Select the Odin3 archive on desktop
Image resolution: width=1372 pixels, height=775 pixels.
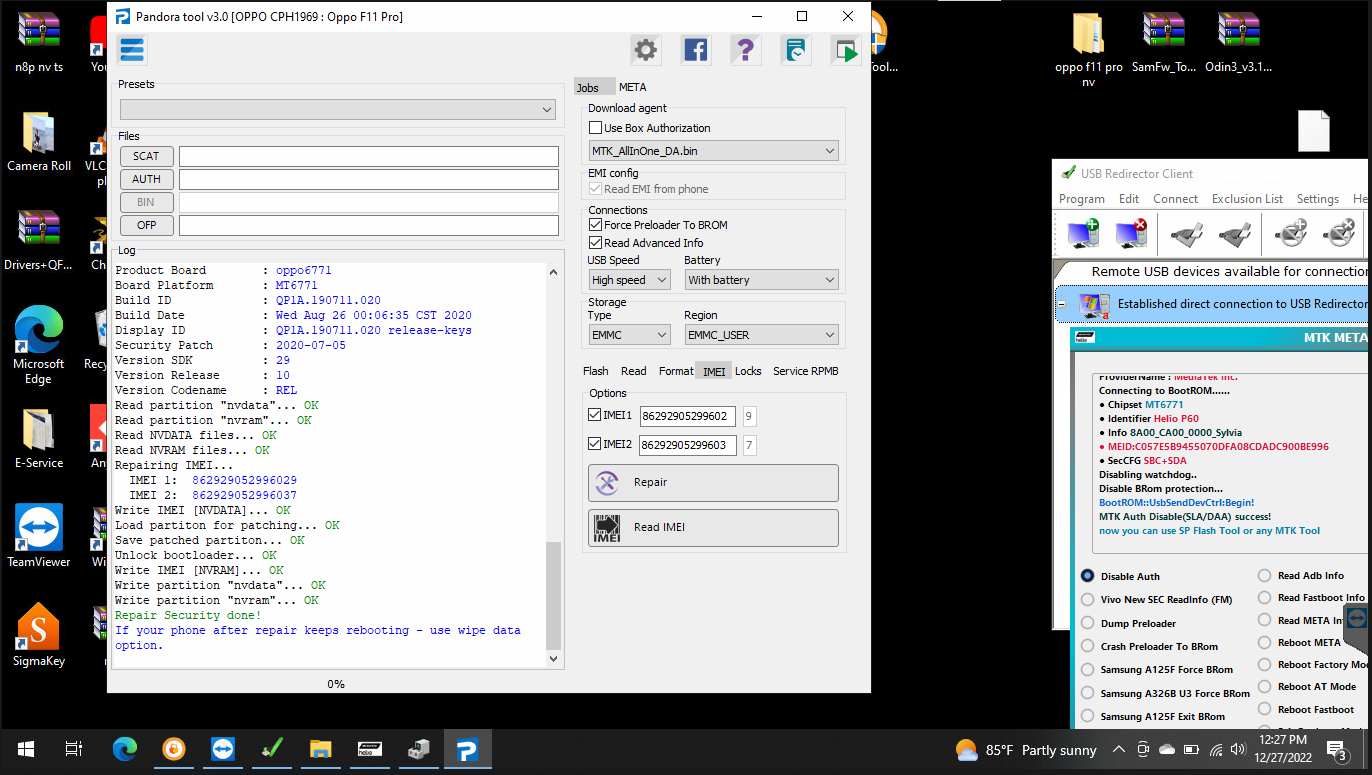1238,44
